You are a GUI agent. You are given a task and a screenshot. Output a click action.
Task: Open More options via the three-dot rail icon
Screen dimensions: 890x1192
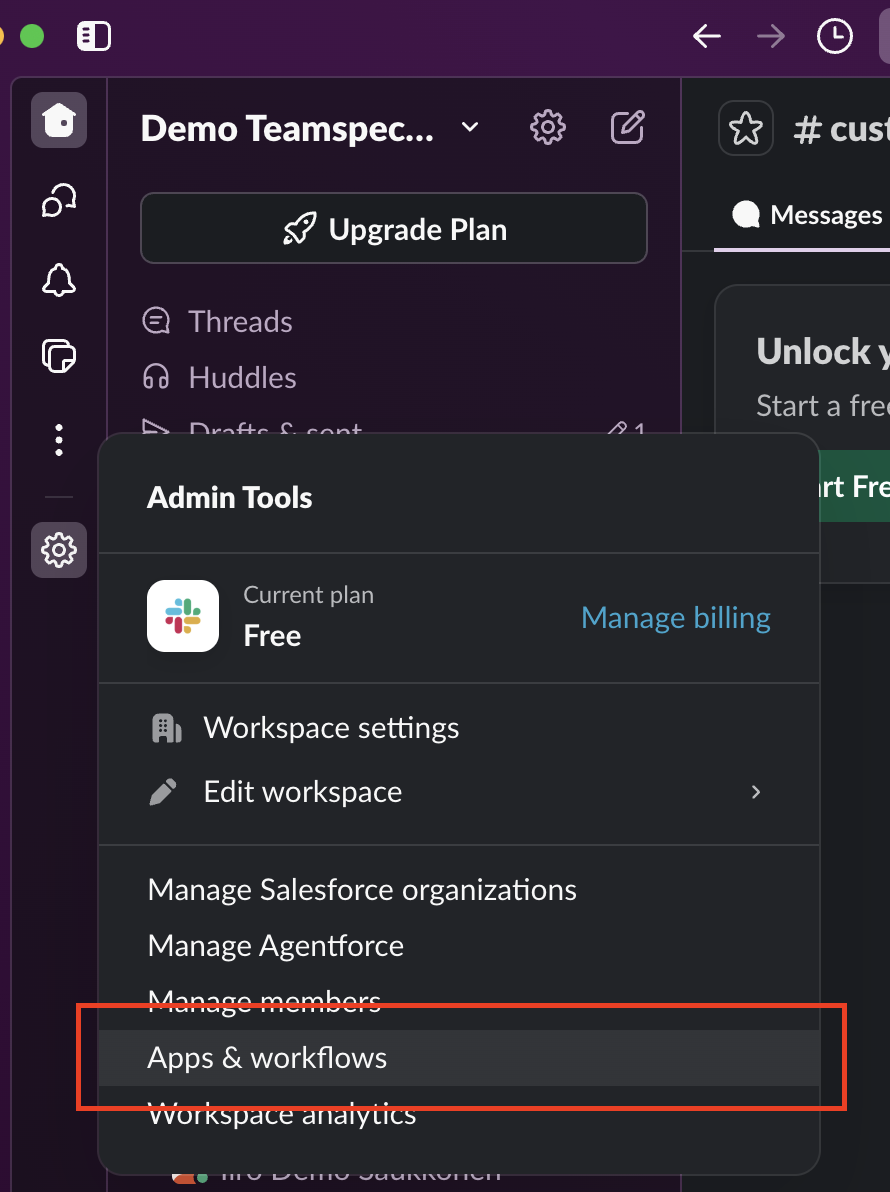[58, 440]
